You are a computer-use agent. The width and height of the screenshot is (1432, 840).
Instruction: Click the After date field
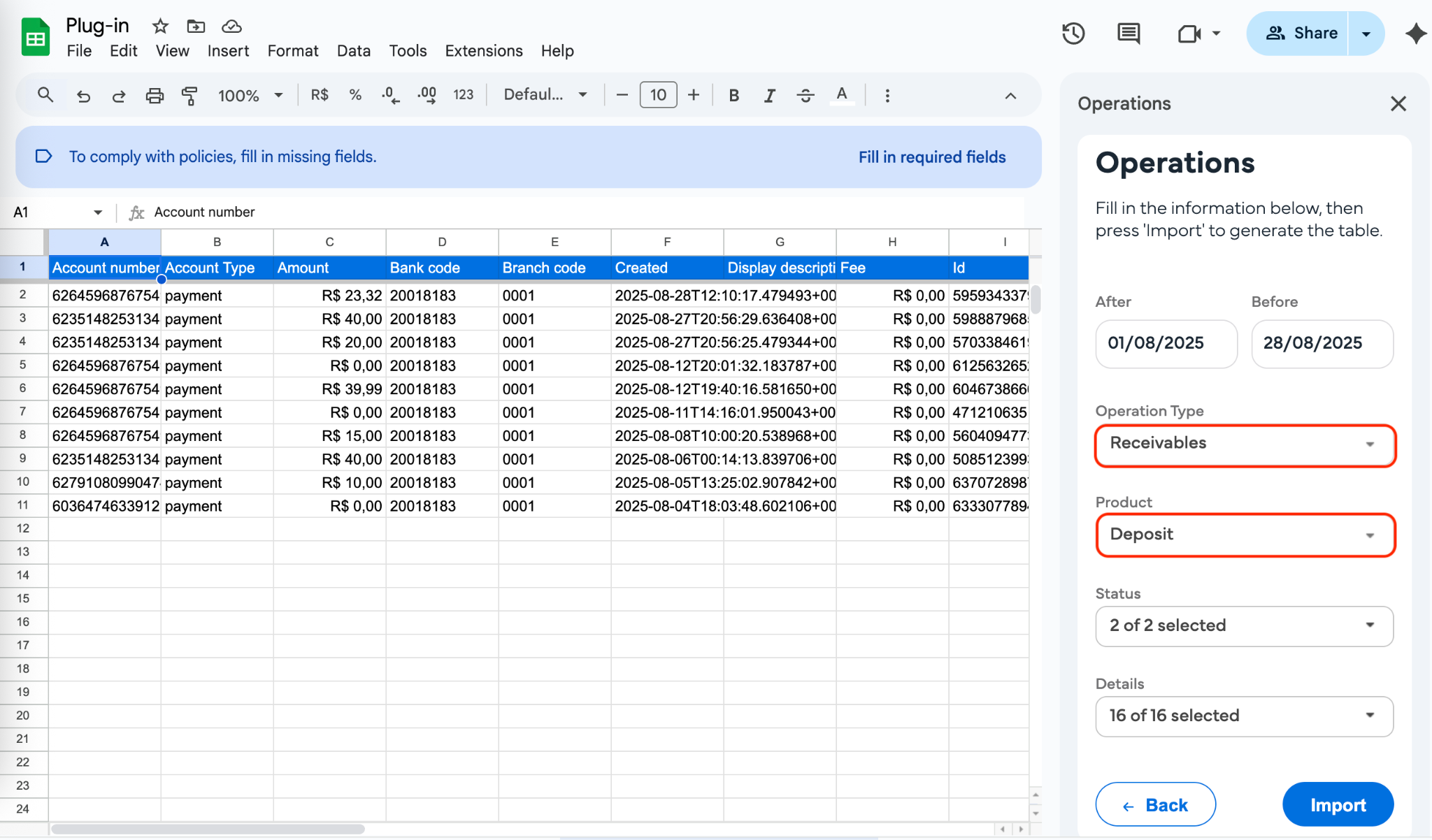pyautogui.click(x=1166, y=344)
